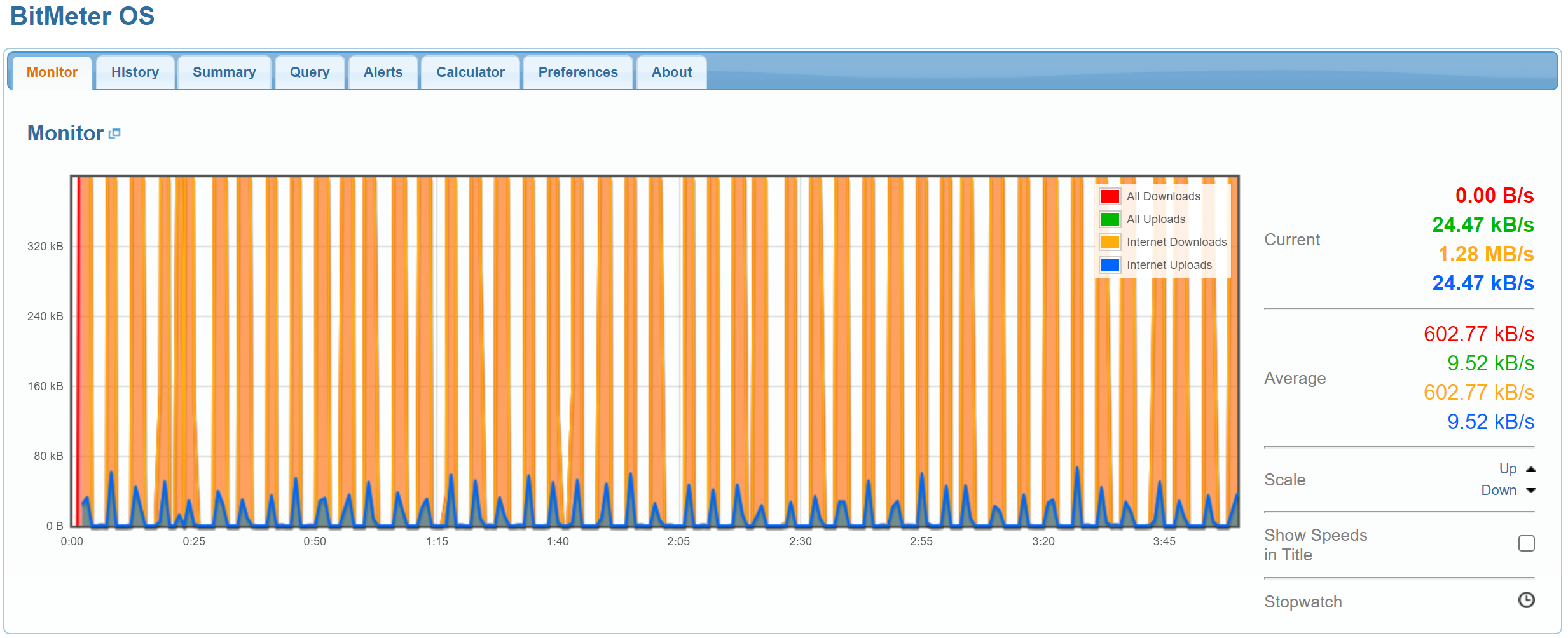Click the Up scale link

[x=1508, y=469]
